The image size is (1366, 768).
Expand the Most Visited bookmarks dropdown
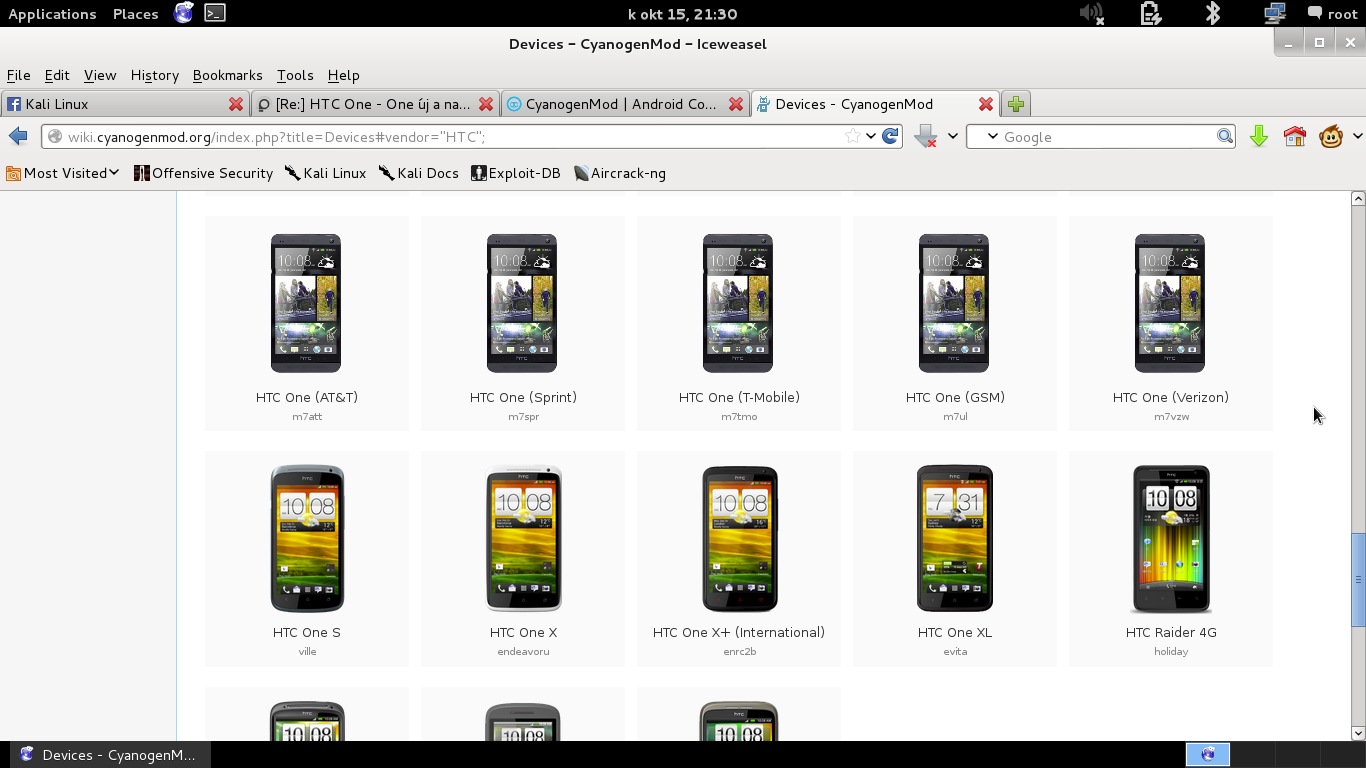pos(63,173)
